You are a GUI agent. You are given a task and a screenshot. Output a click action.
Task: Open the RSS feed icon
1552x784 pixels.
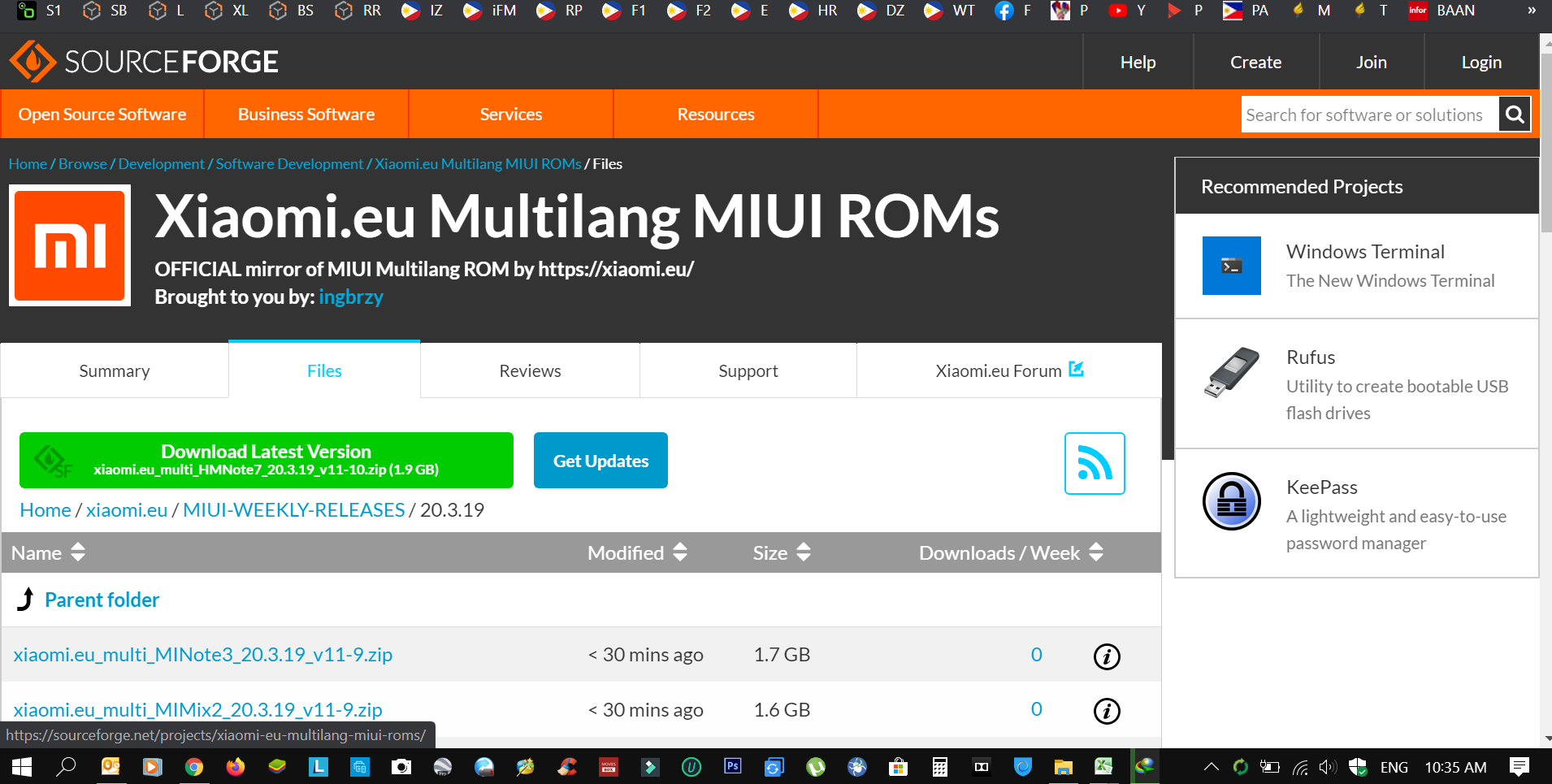click(x=1095, y=463)
